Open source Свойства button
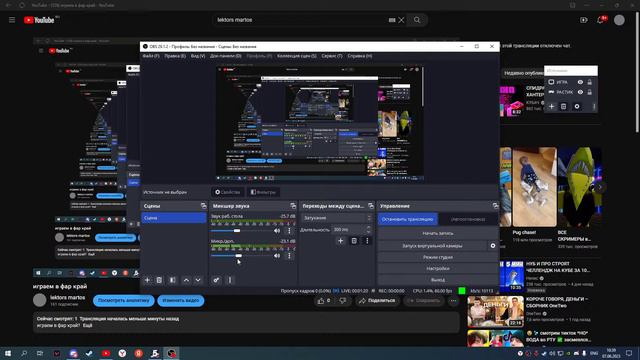This screenshot has height=360, width=640. (228, 192)
